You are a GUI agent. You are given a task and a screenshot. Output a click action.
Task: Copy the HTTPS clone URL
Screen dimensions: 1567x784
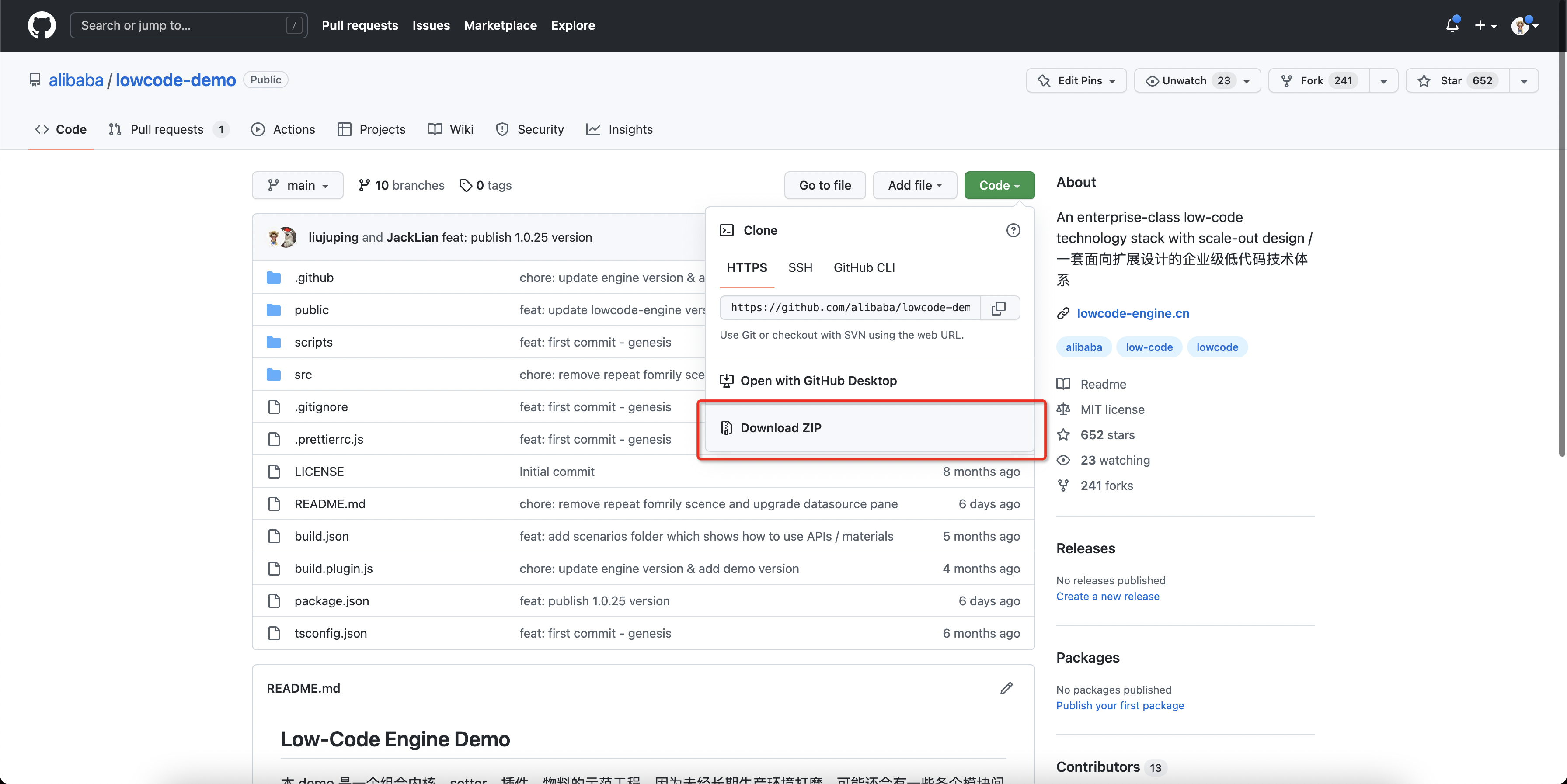998,308
